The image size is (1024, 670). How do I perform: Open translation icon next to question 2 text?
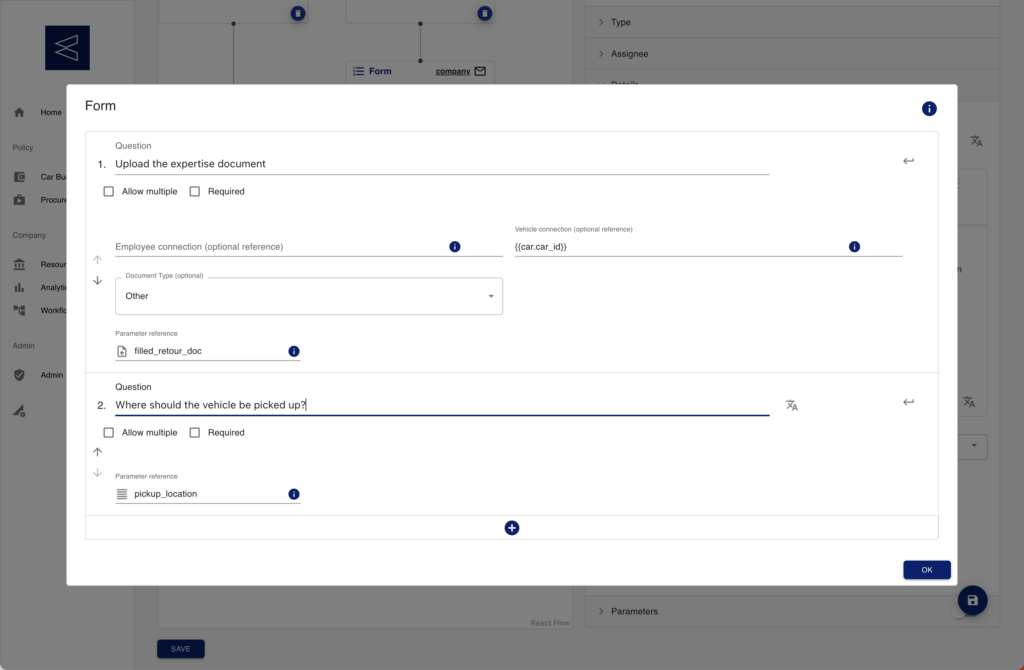coord(792,406)
